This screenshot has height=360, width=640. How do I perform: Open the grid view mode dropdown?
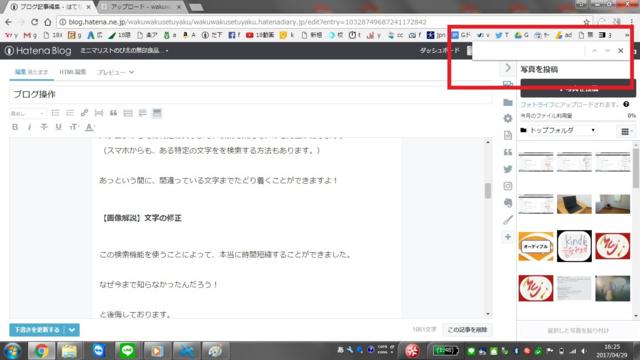click(627, 131)
